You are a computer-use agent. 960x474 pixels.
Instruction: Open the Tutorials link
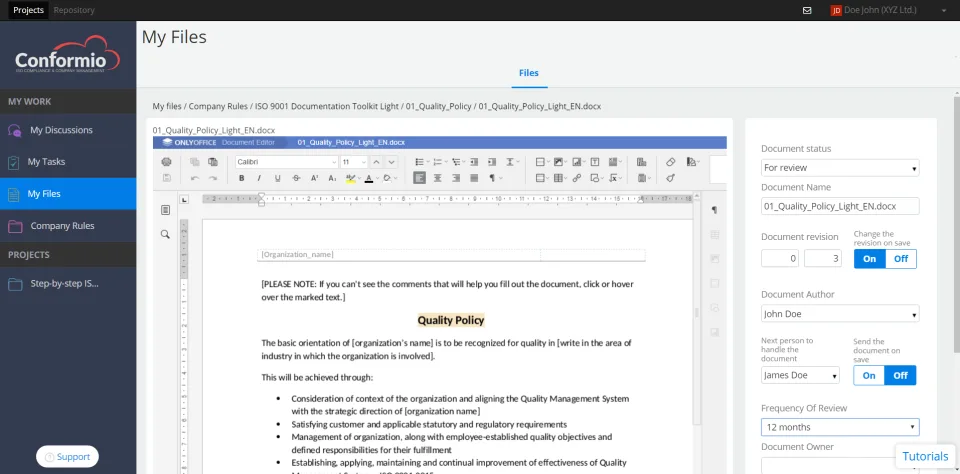[925, 456]
